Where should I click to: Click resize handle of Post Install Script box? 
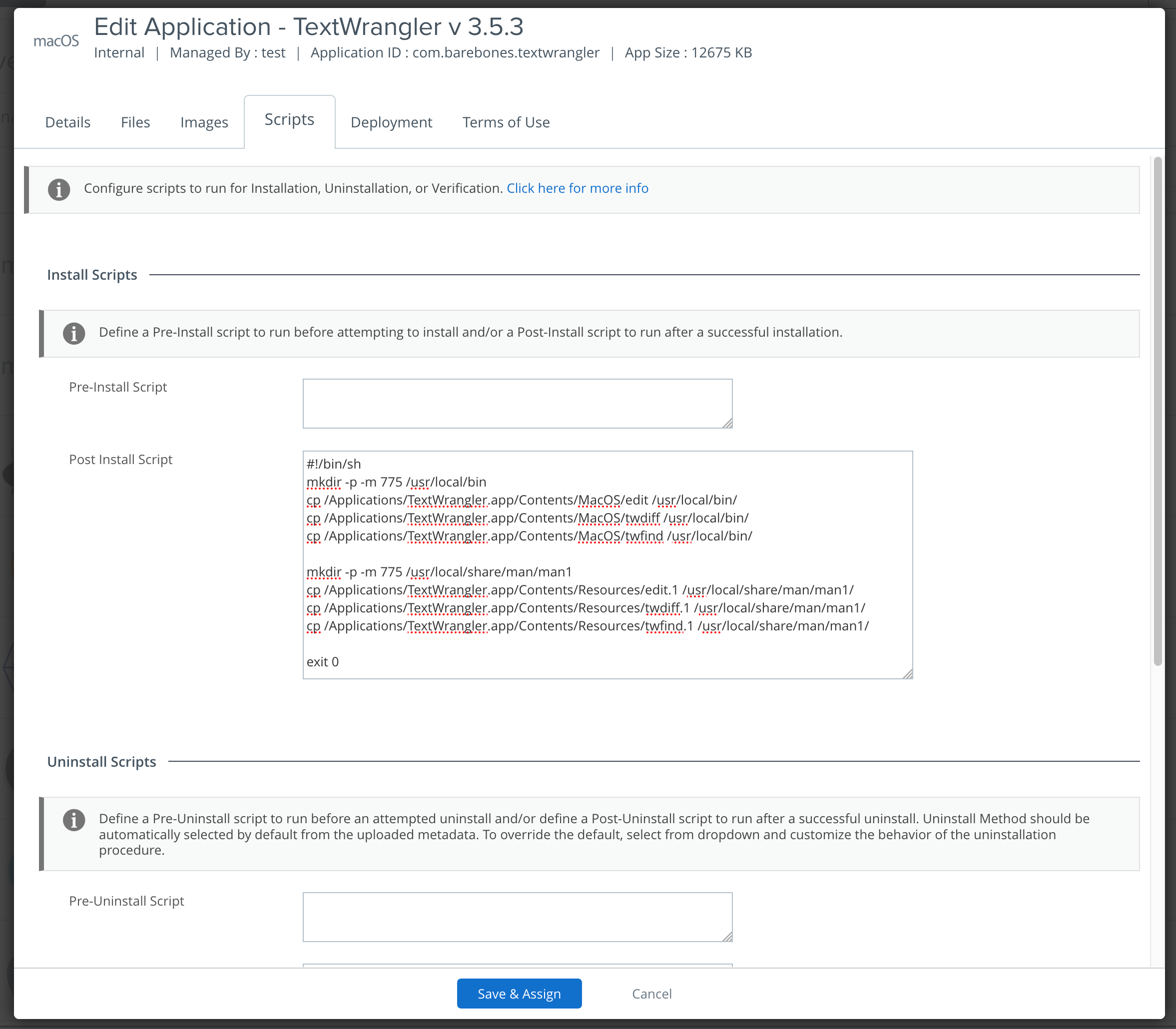pos(907,673)
